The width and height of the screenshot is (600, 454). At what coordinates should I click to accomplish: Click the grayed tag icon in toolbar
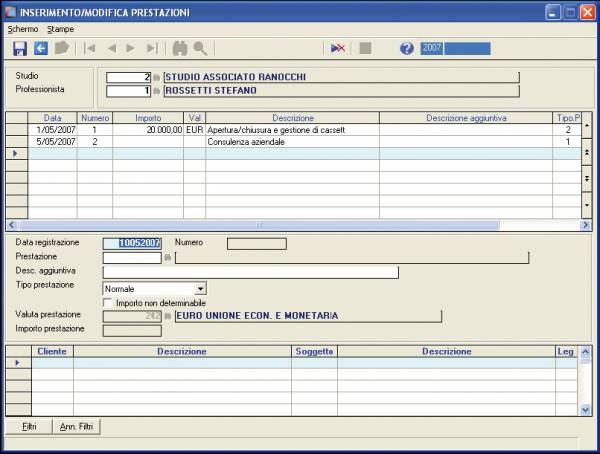pos(62,48)
